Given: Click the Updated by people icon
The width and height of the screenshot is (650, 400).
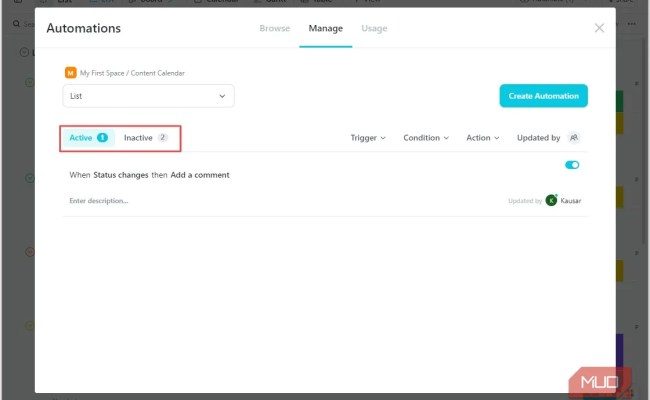Looking at the screenshot, I should tap(574, 138).
